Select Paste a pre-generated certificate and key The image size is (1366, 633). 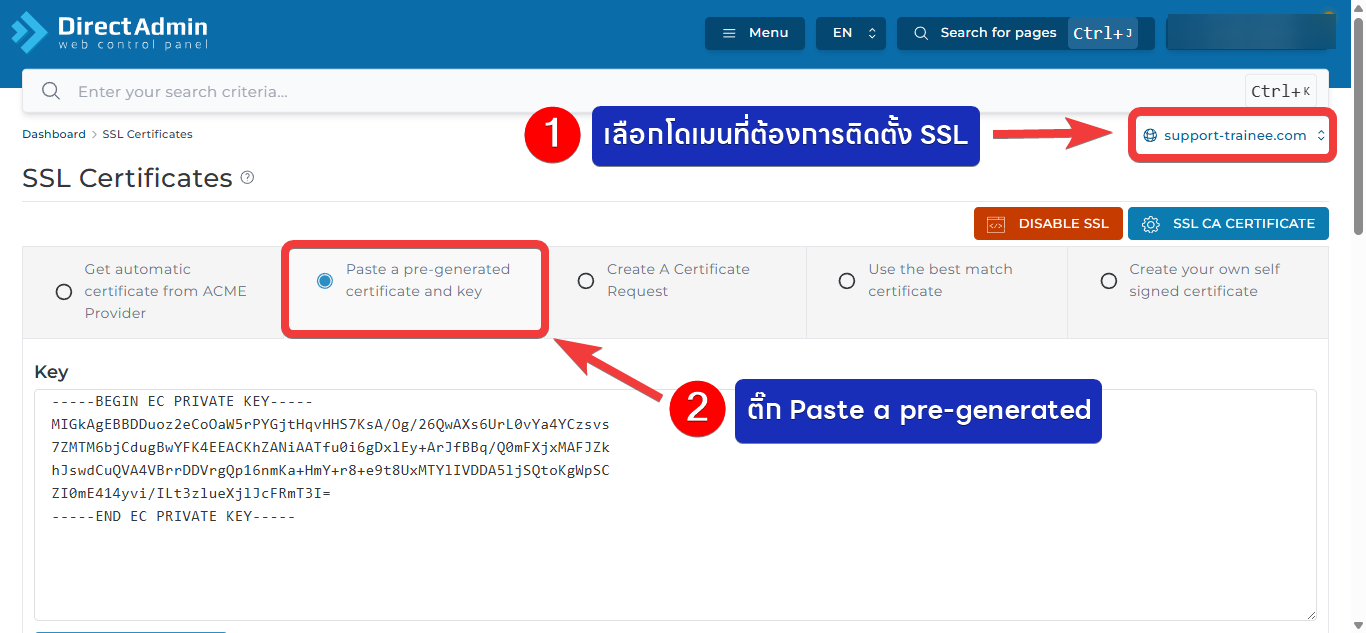pos(325,281)
